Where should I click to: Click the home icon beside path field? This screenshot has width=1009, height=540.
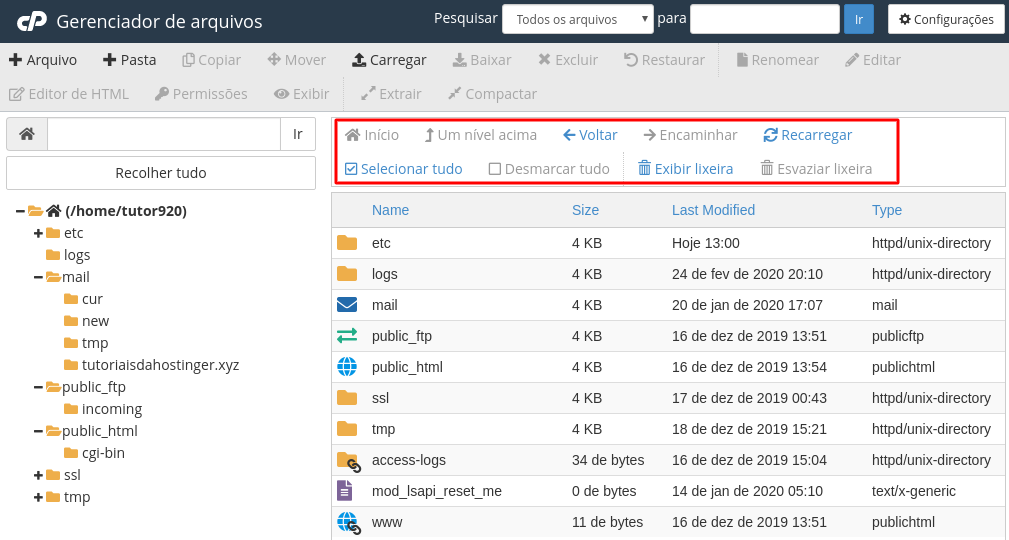[27, 134]
